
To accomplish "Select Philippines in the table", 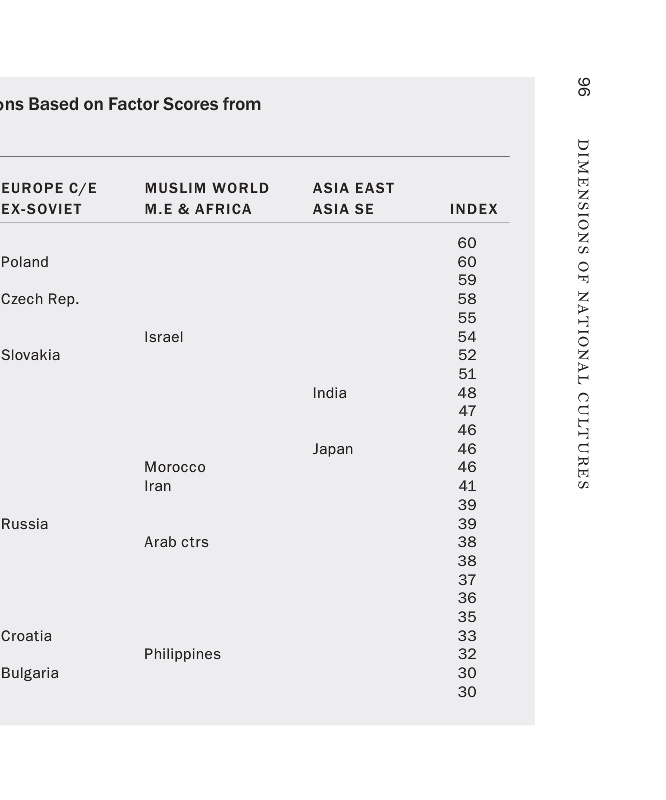I will (x=182, y=654).
